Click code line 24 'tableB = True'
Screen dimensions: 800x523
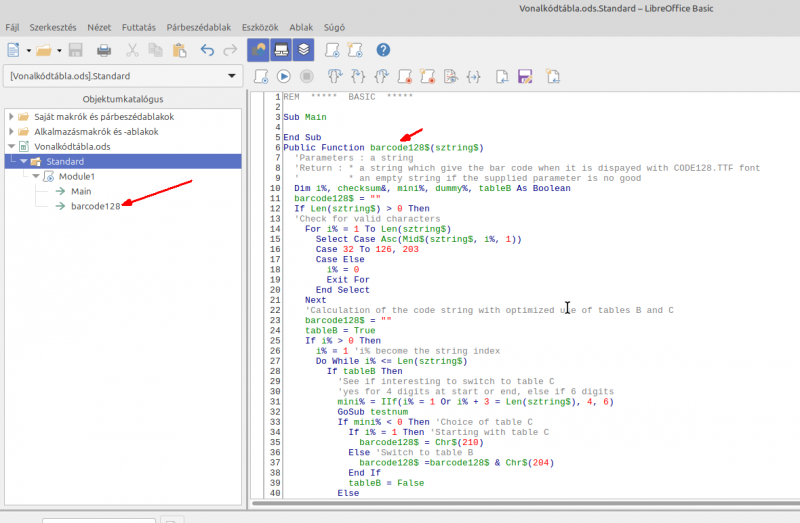pyautogui.click(x=340, y=330)
